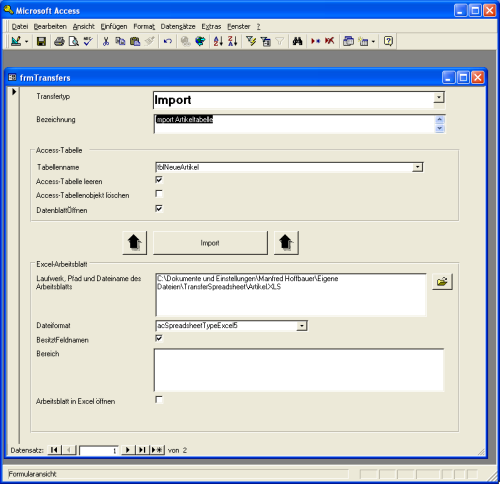Toggle Access-Tabelle leeren checkbox
The height and width of the screenshot is (484, 500).
point(159,180)
